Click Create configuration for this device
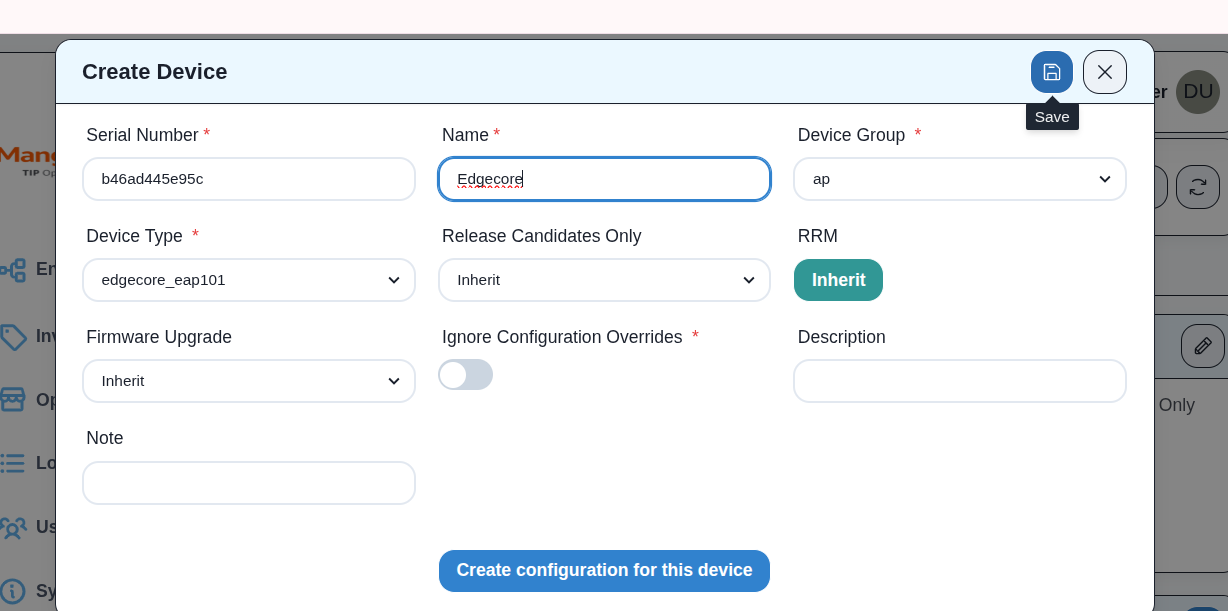 coord(604,570)
